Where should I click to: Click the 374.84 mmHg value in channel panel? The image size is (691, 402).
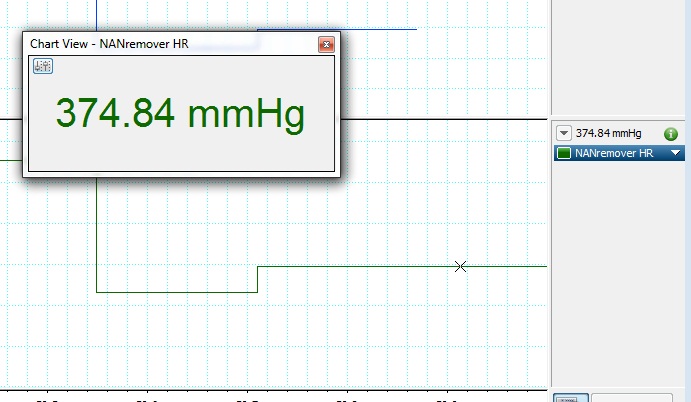click(609, 133)
